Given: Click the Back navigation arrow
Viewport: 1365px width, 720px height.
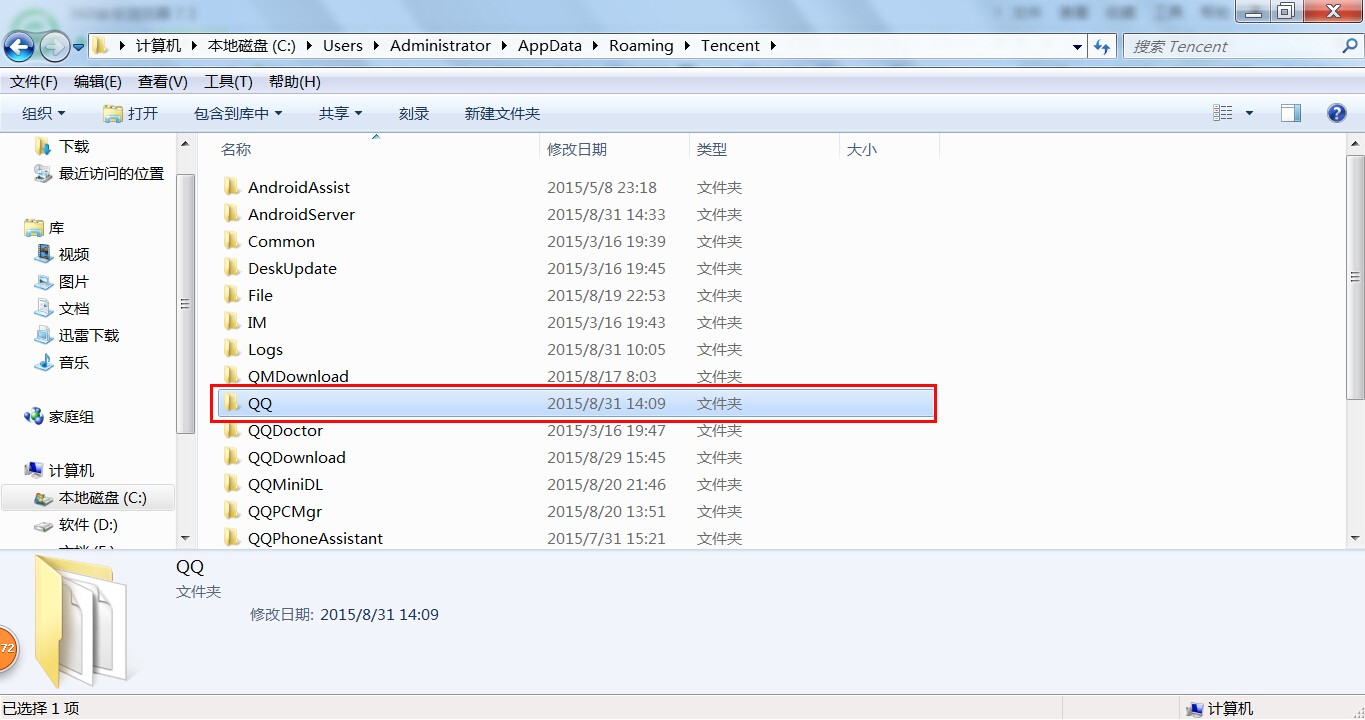Looking at the screenshot, I should 20,46.
